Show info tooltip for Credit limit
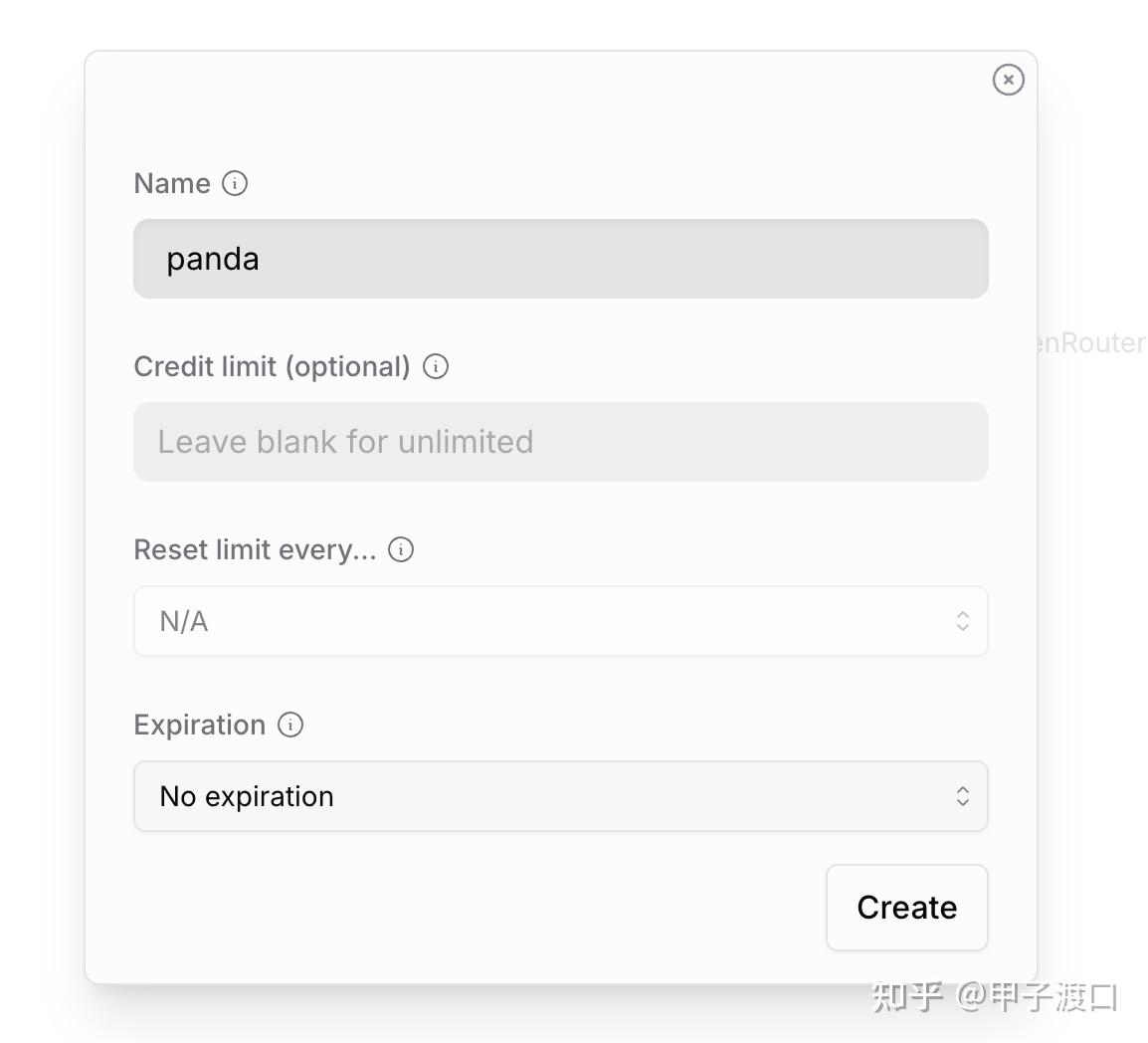The height and width of the screenshot is (1043, 1148). click(436, 366)
